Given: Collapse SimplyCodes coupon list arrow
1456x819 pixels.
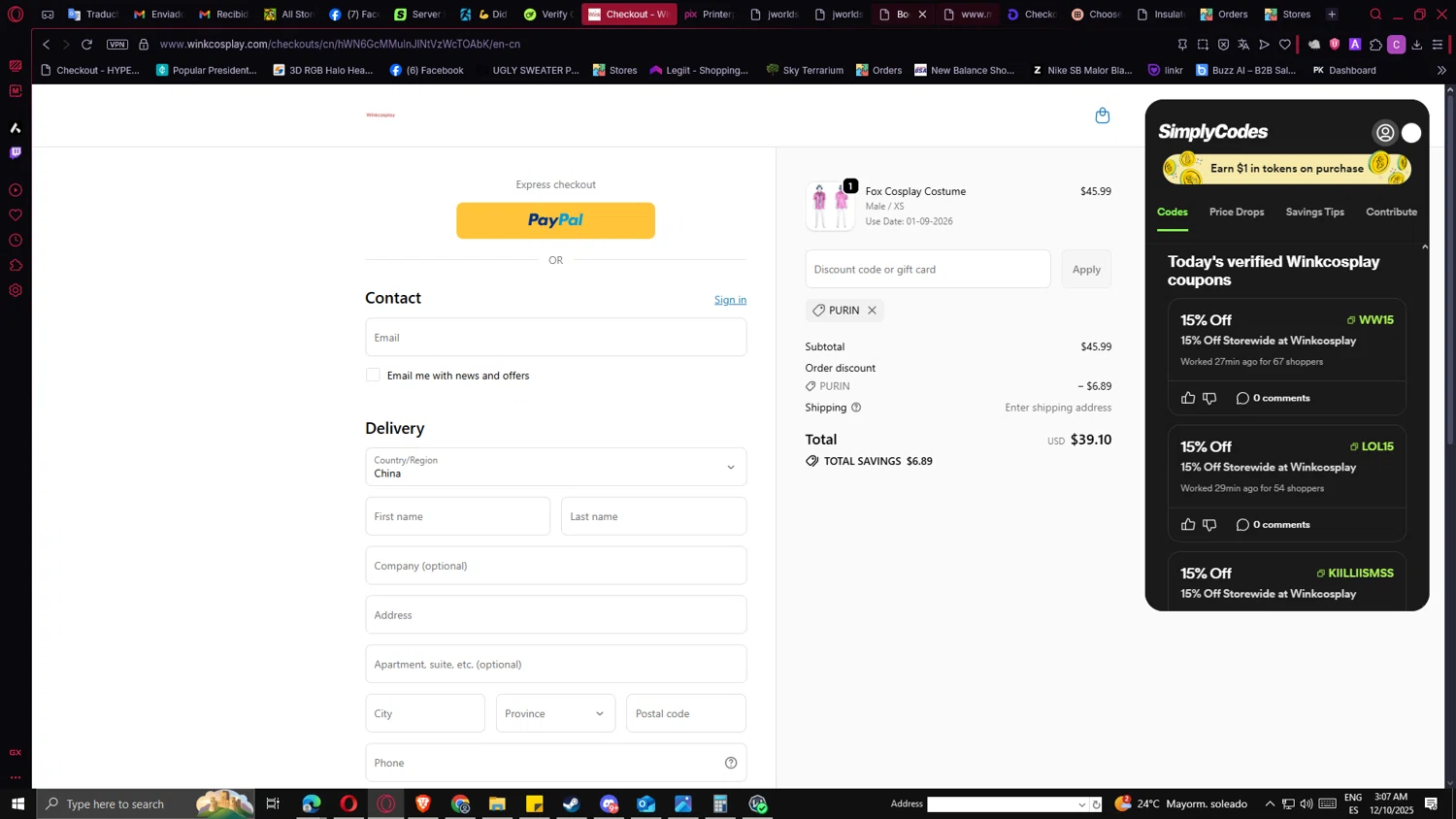Looking at the screenshot, I should click(1425, 247).
